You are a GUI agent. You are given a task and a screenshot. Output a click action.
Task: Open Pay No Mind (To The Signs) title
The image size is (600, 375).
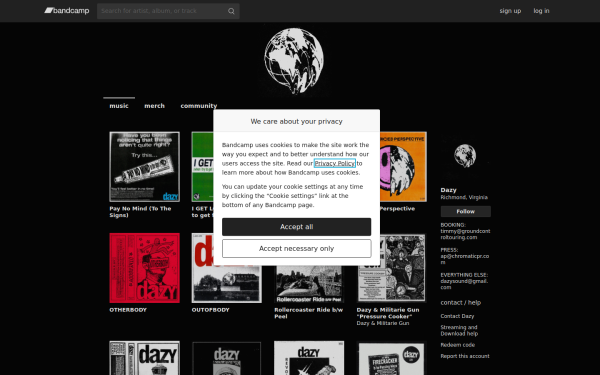click(140, 212)
